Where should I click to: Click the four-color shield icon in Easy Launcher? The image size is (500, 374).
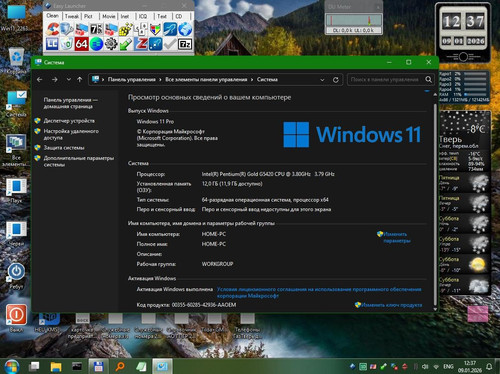(155, 29)
